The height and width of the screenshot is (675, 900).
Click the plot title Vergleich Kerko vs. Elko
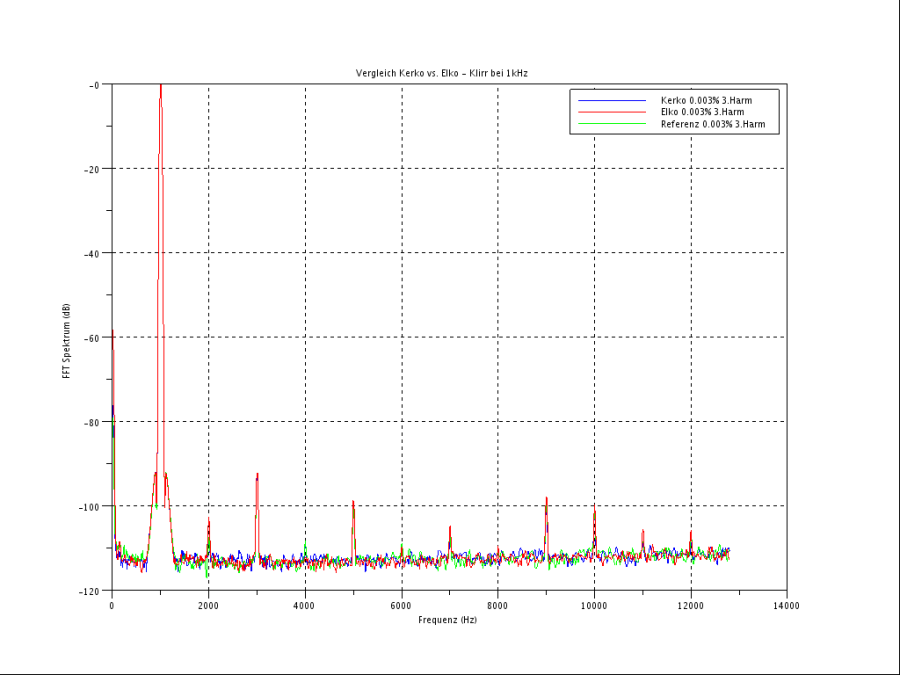442,72
